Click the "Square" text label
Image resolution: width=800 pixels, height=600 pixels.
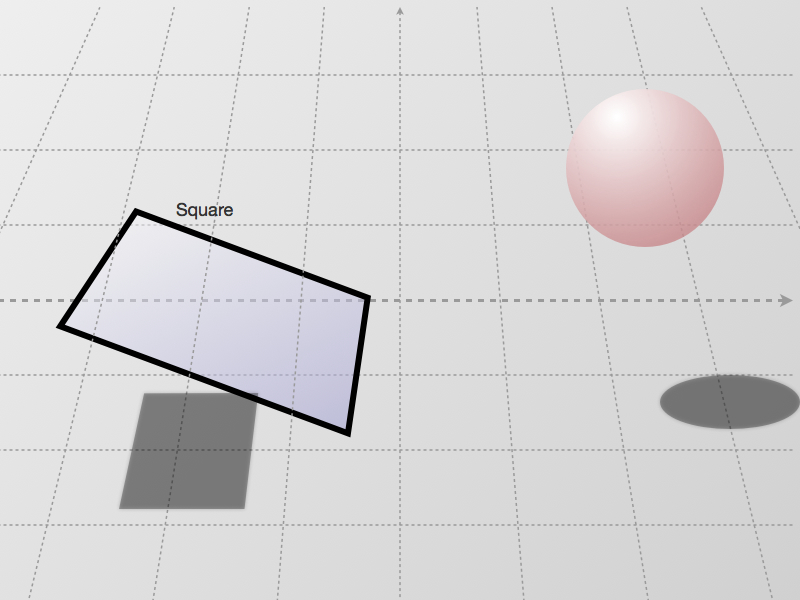click(x=204, y=210)
